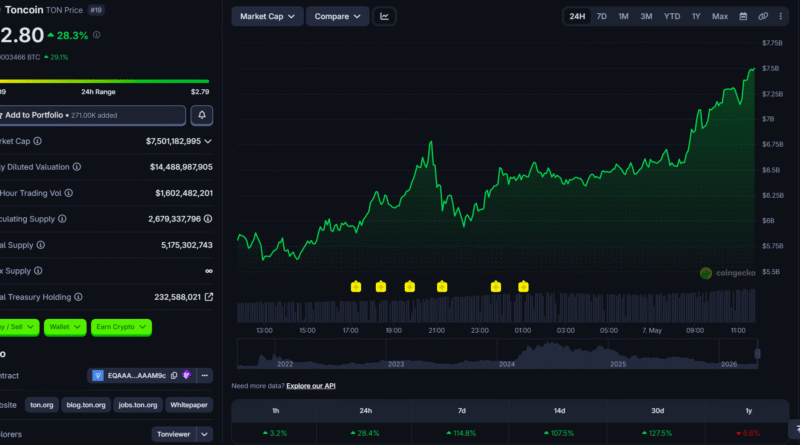This screenshot has height=445, width=800.
Task: Click the sixth yellow news marker
Action: [523, 287]
